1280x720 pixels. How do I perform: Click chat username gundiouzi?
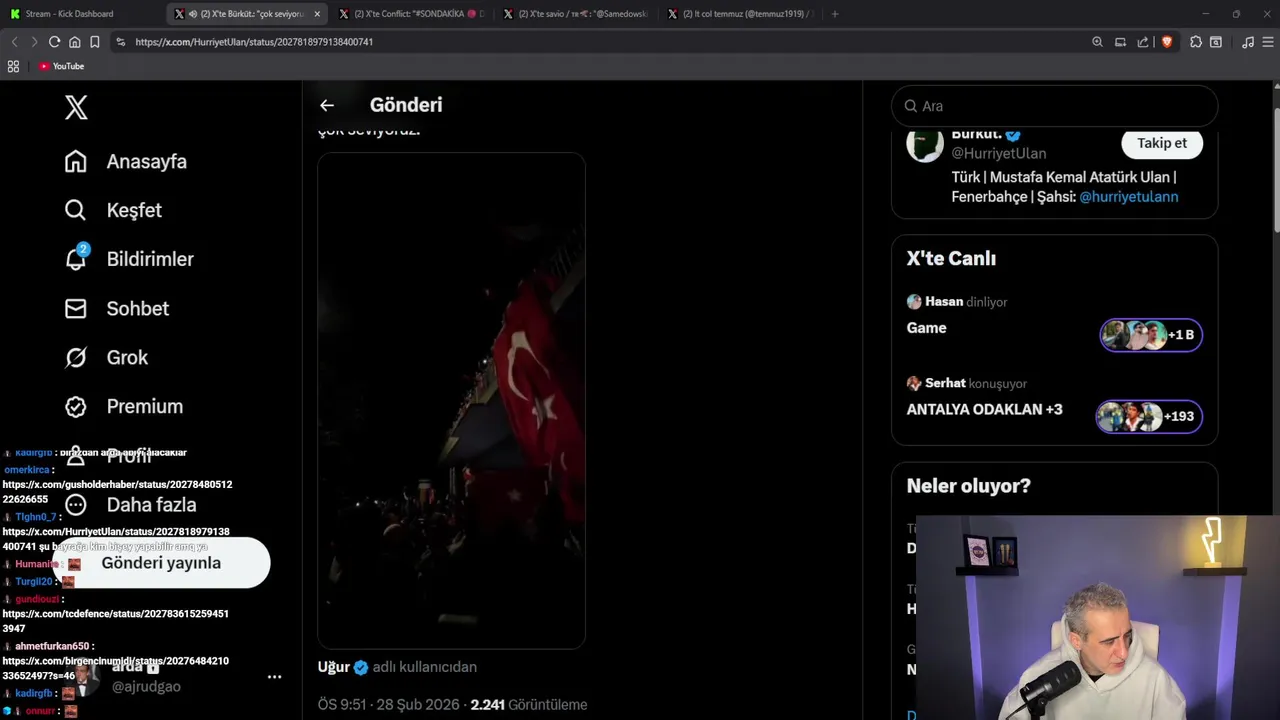click(x=37, y=599)
